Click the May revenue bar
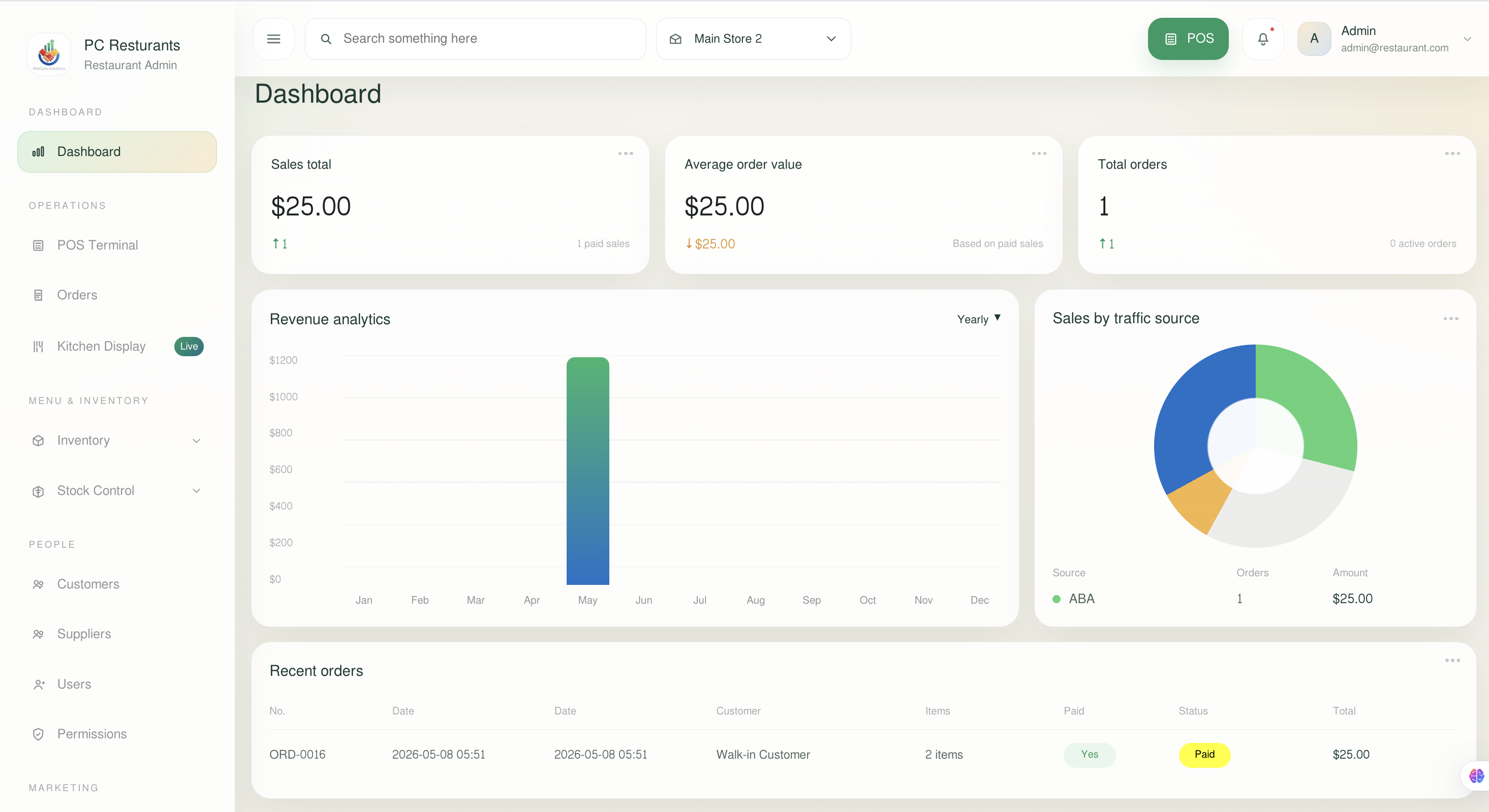 click(588, 471)
